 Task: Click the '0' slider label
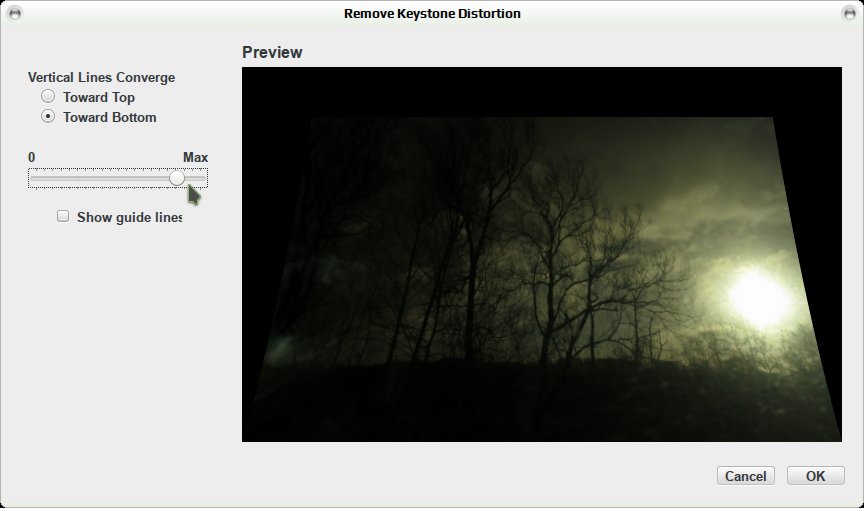pyautogui.click(x=31, y=158)
